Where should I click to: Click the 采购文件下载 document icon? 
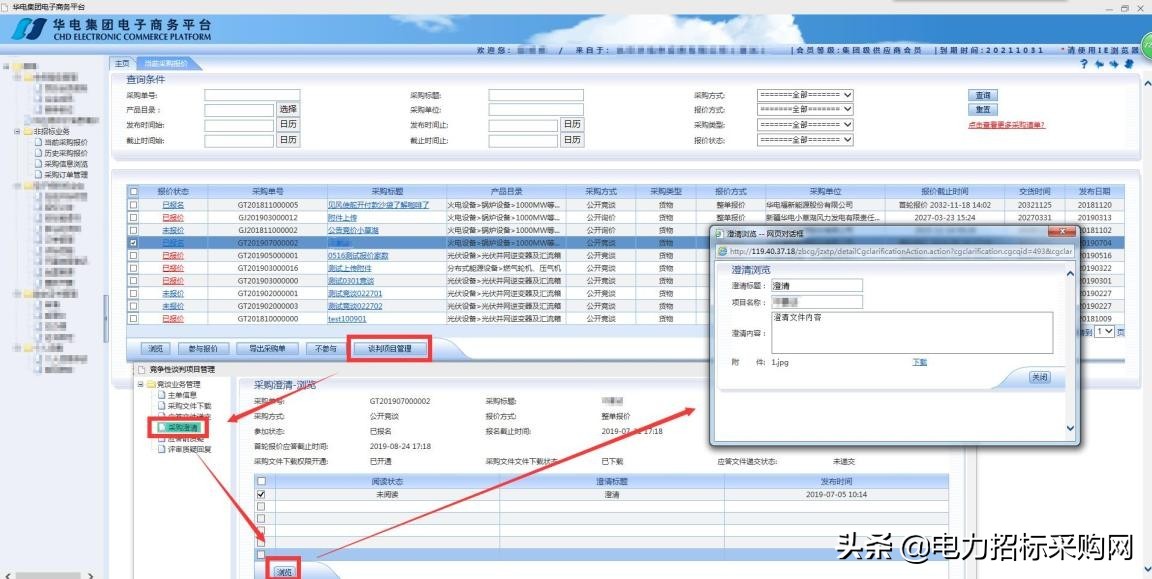tap(161, 406)
